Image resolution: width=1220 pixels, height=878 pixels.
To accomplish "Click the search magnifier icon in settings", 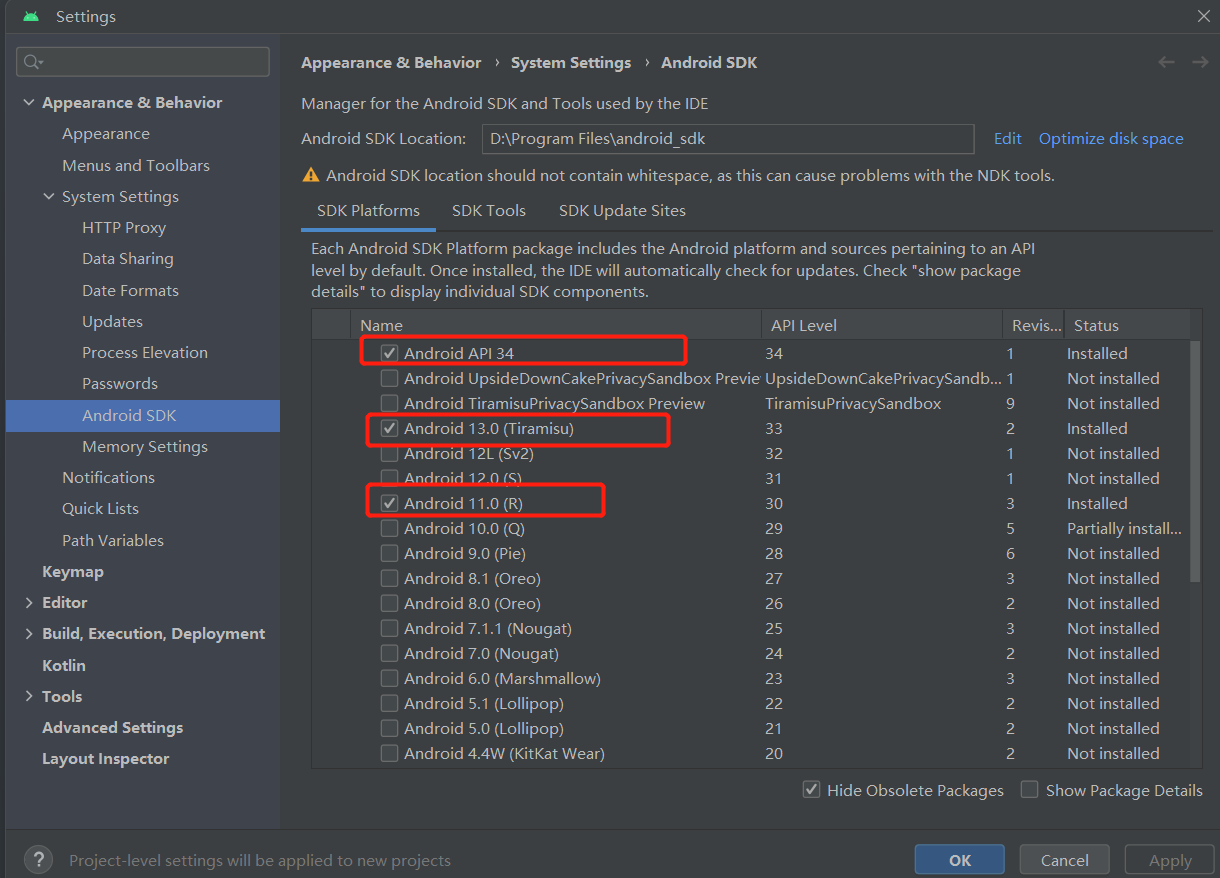I will pyautogui.click(x=31, y=62).
